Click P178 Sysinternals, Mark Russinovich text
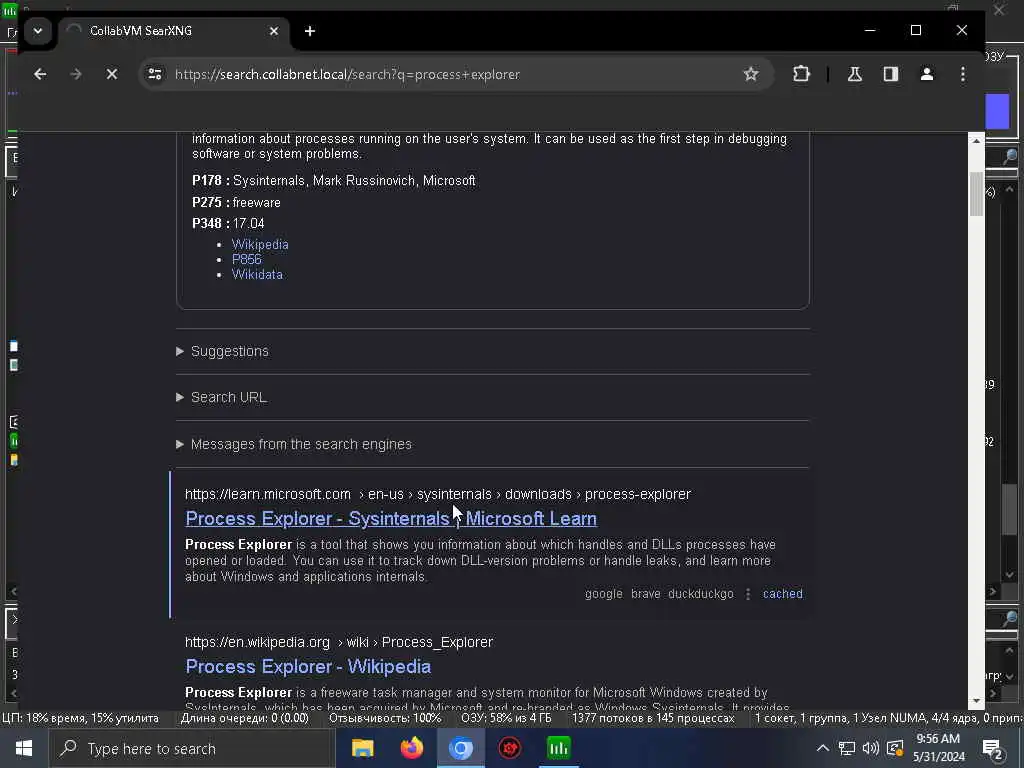The height and width of the screenshot is (768, 1024). (334, 181)
